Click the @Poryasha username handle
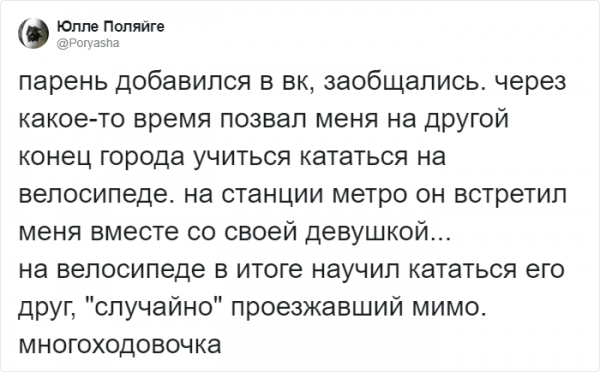Viewport: 600px width, 372px height. [88, 43]
